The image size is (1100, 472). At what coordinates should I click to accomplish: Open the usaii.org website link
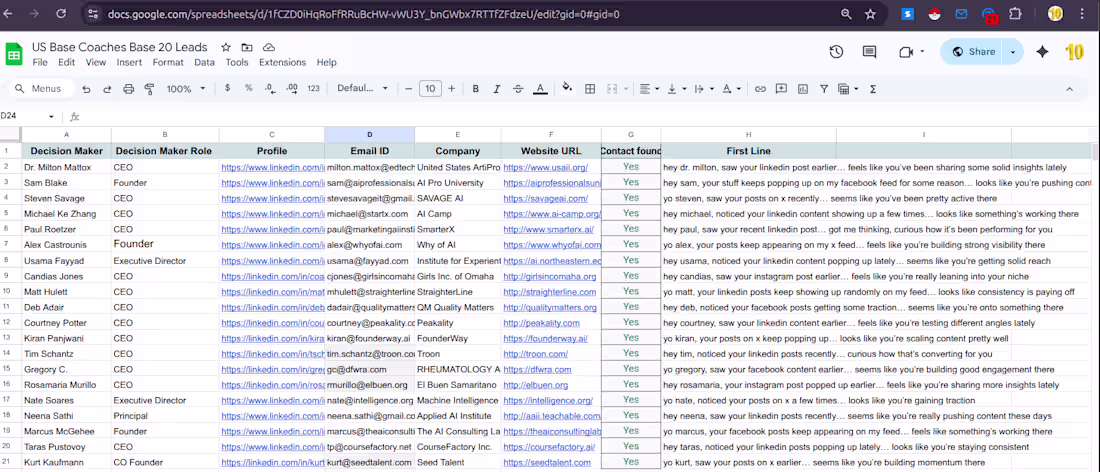[x=545, y=168]
